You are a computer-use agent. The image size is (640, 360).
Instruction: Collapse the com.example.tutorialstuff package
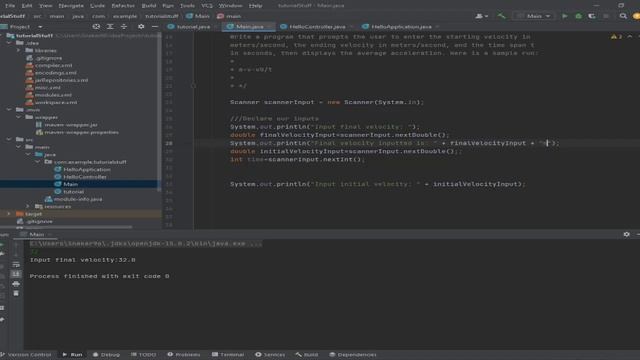click(x=37, y=162)
